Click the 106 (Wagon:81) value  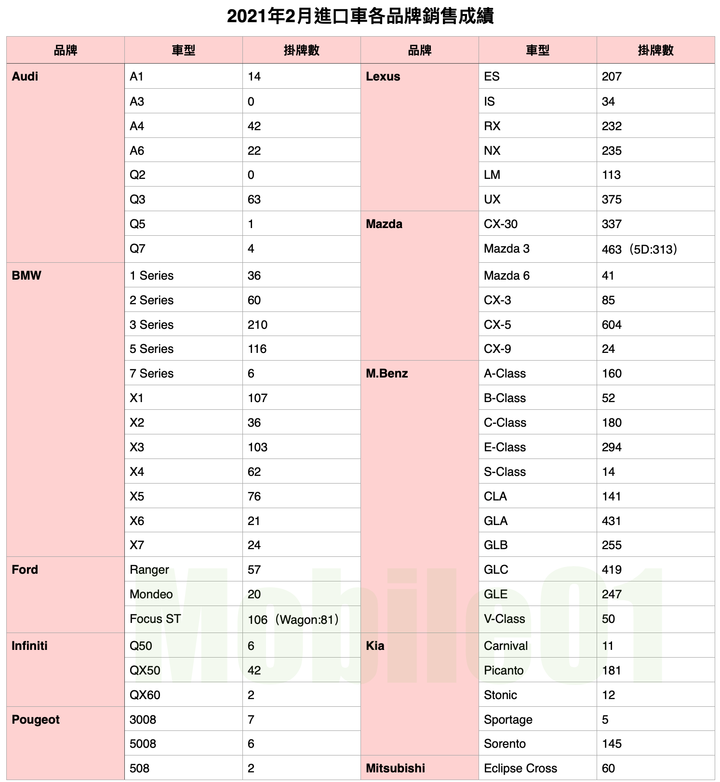(x=293, y=620)
